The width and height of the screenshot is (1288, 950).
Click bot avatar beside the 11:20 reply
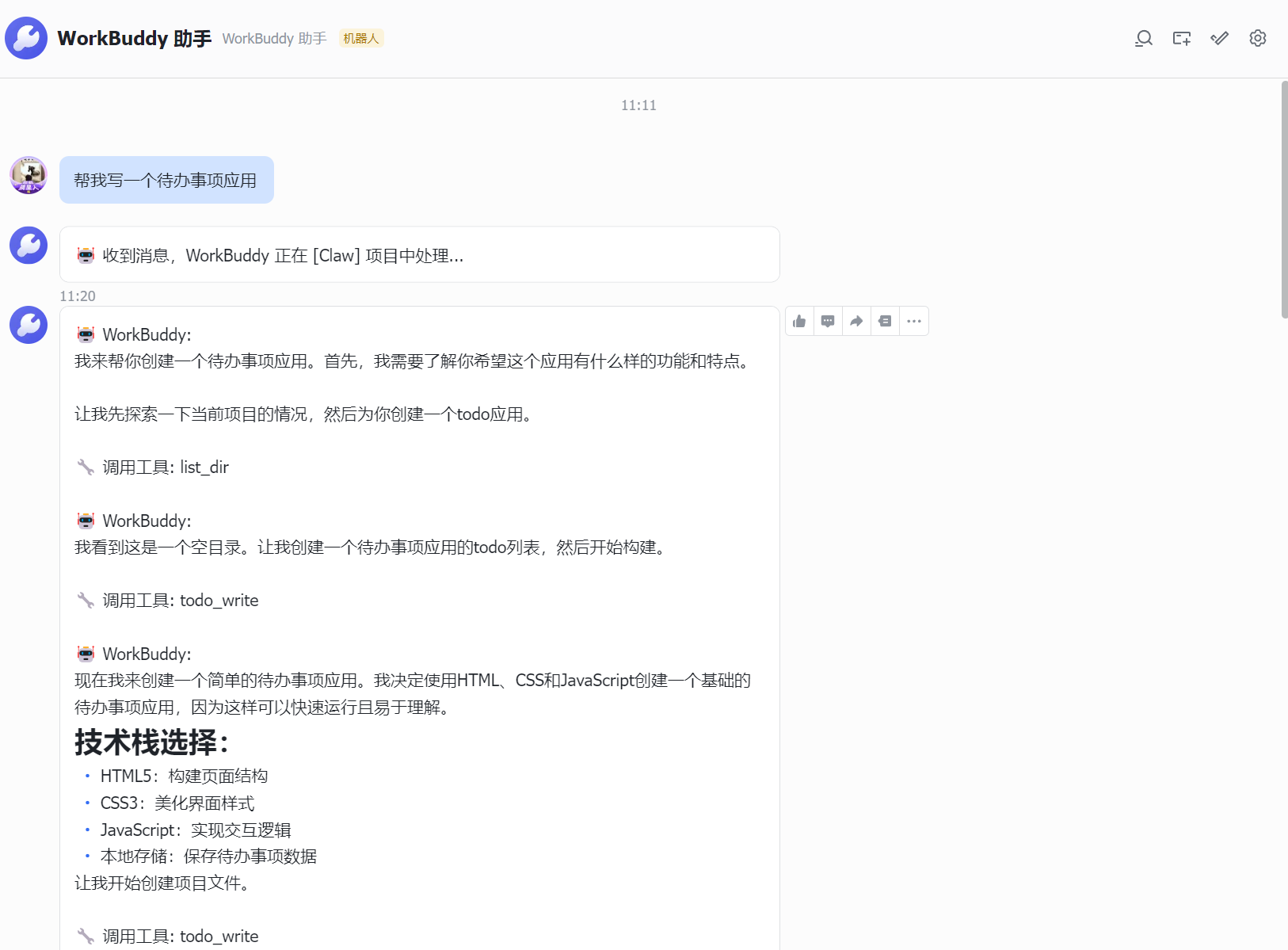tap(29, 325)
